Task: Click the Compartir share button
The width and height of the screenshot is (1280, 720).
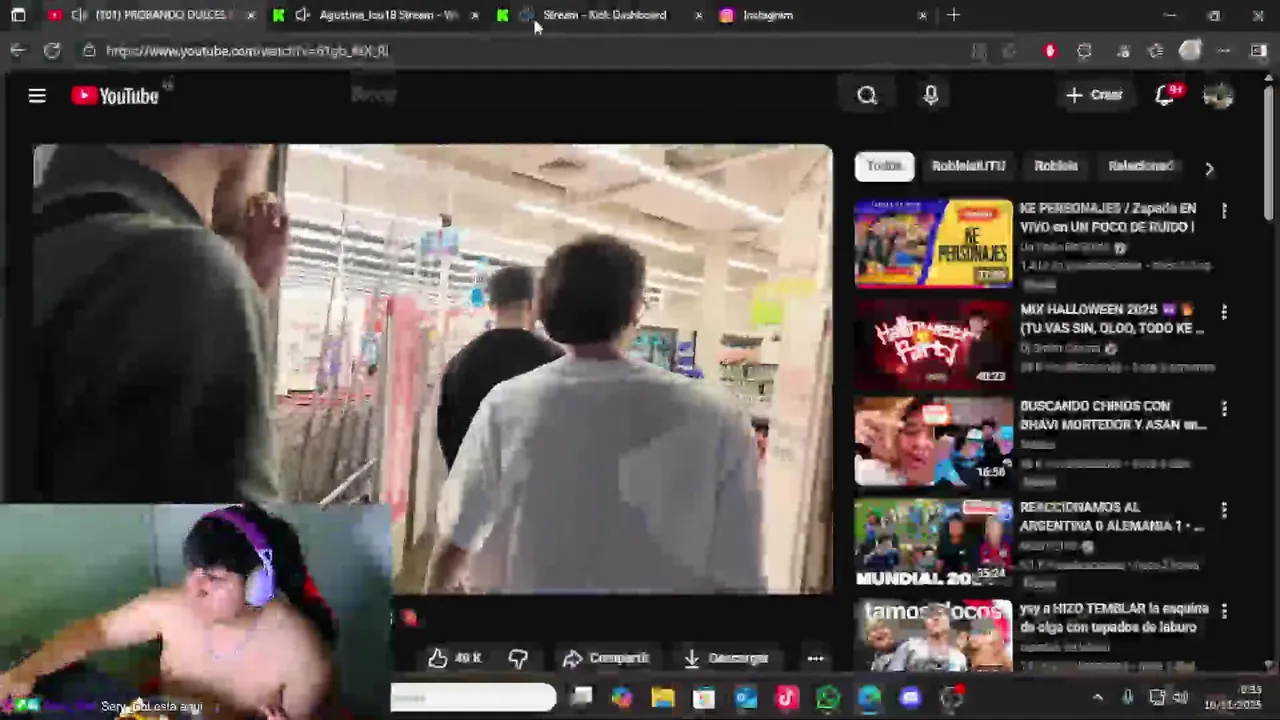Action: coord(606,658)
